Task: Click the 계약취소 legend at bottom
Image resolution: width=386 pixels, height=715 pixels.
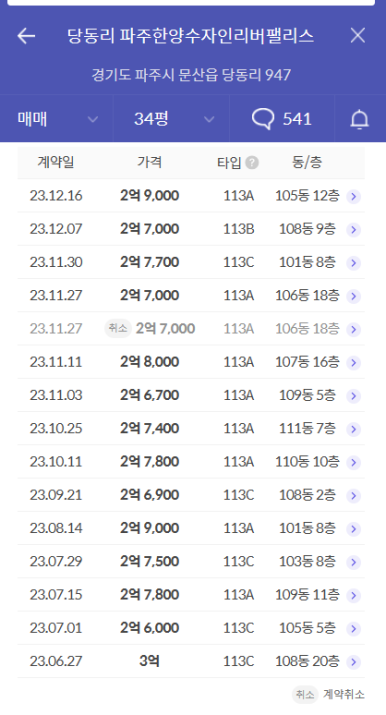Action: click(344, 694)
